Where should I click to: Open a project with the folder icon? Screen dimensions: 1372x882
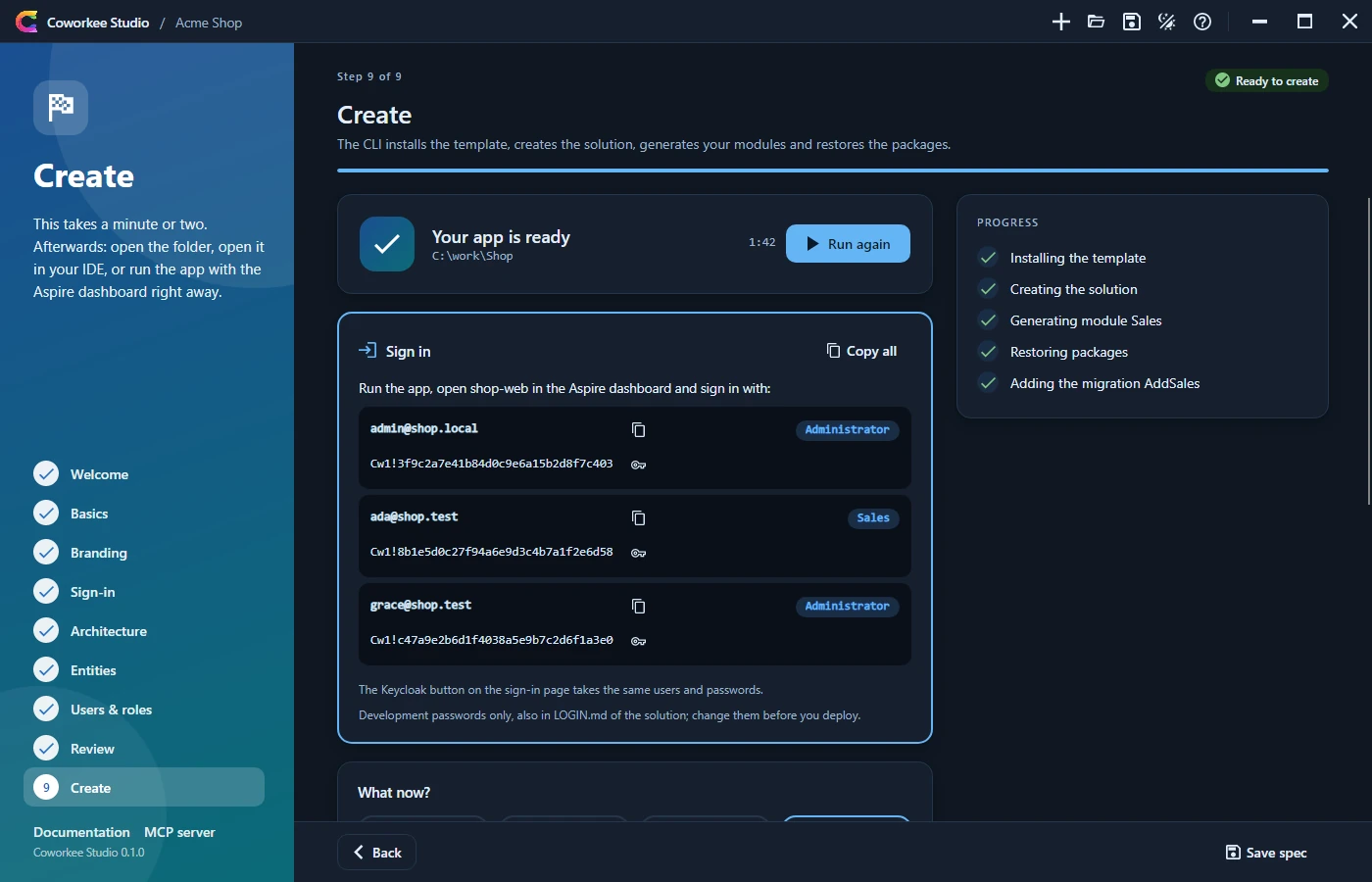point(1096,22)
